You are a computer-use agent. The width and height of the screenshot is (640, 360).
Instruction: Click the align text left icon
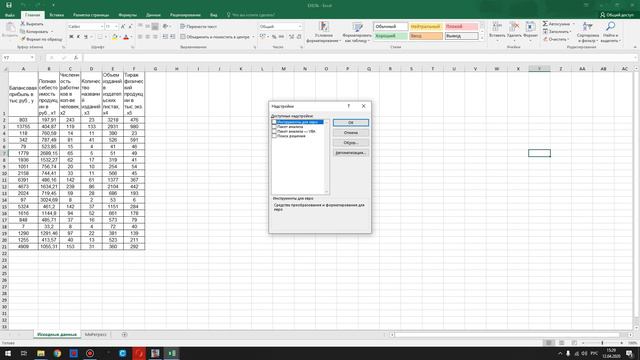click(140, 37)
